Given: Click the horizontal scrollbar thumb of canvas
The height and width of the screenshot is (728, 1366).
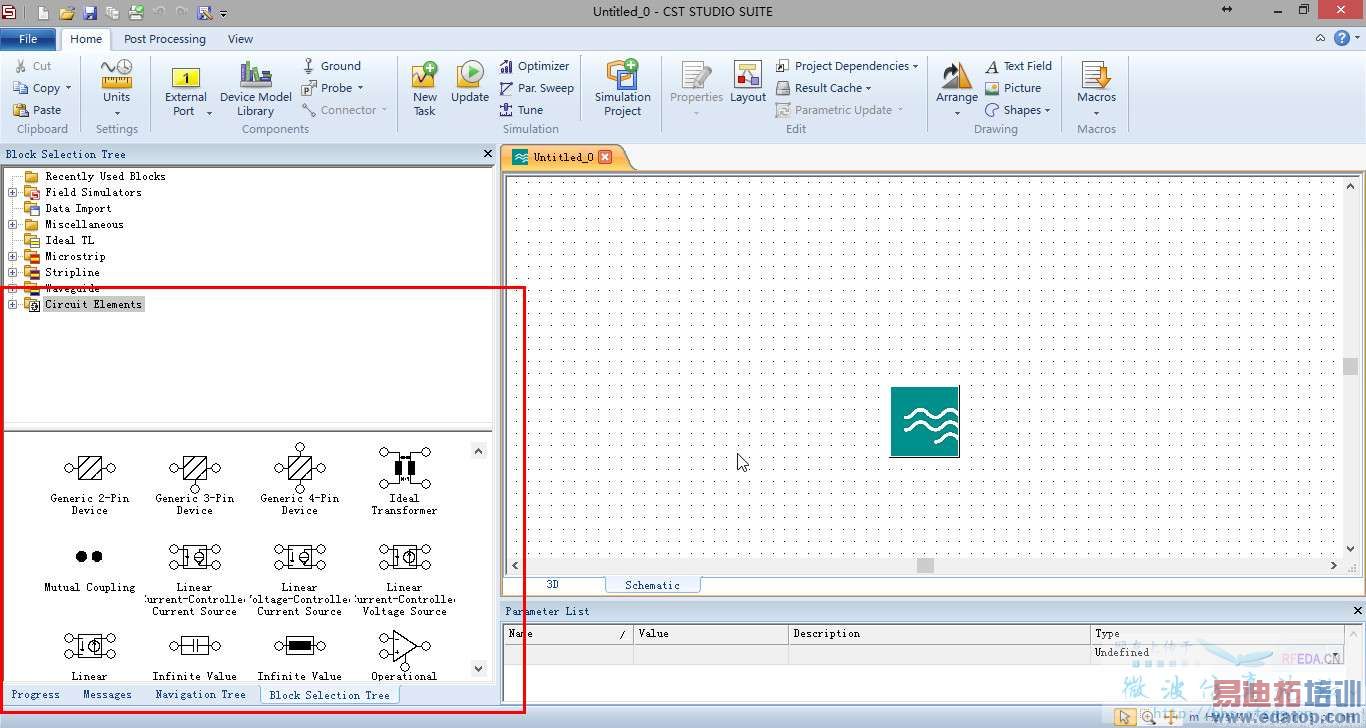Looking at the screenshot, I should pos(925,565).
